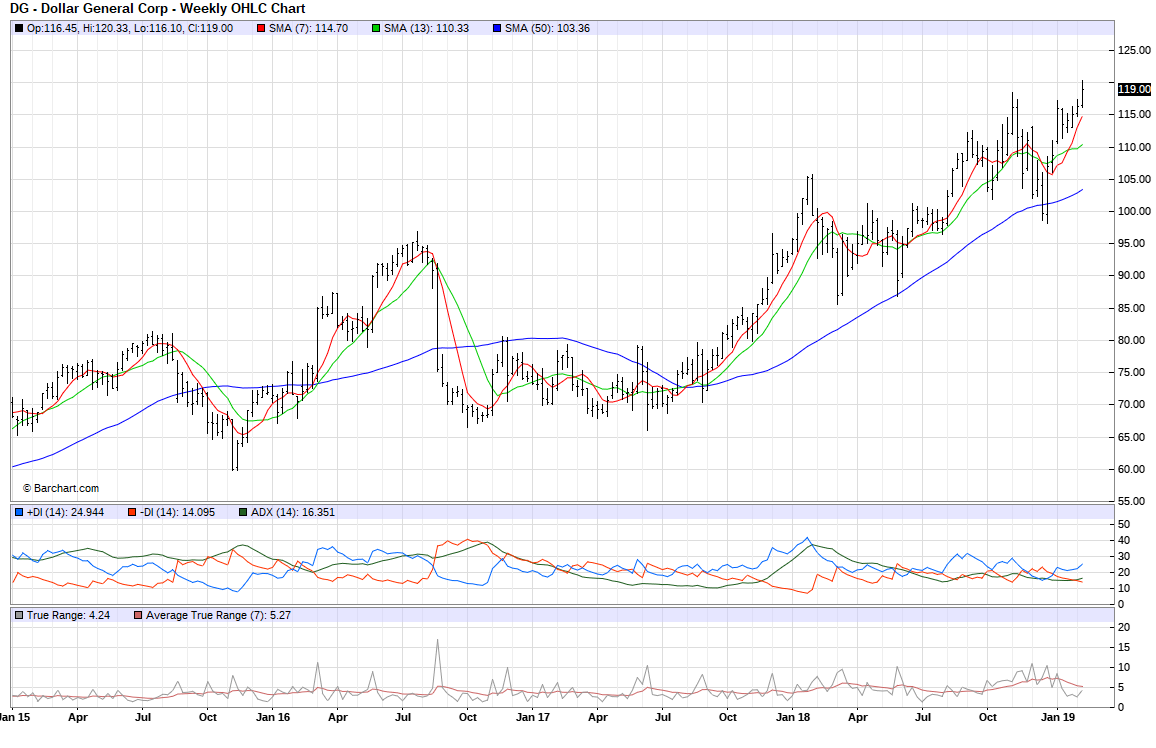Click the 'Jan 15' date axis label
This screenshot has width=1156, height=748.
pos(15,717)
